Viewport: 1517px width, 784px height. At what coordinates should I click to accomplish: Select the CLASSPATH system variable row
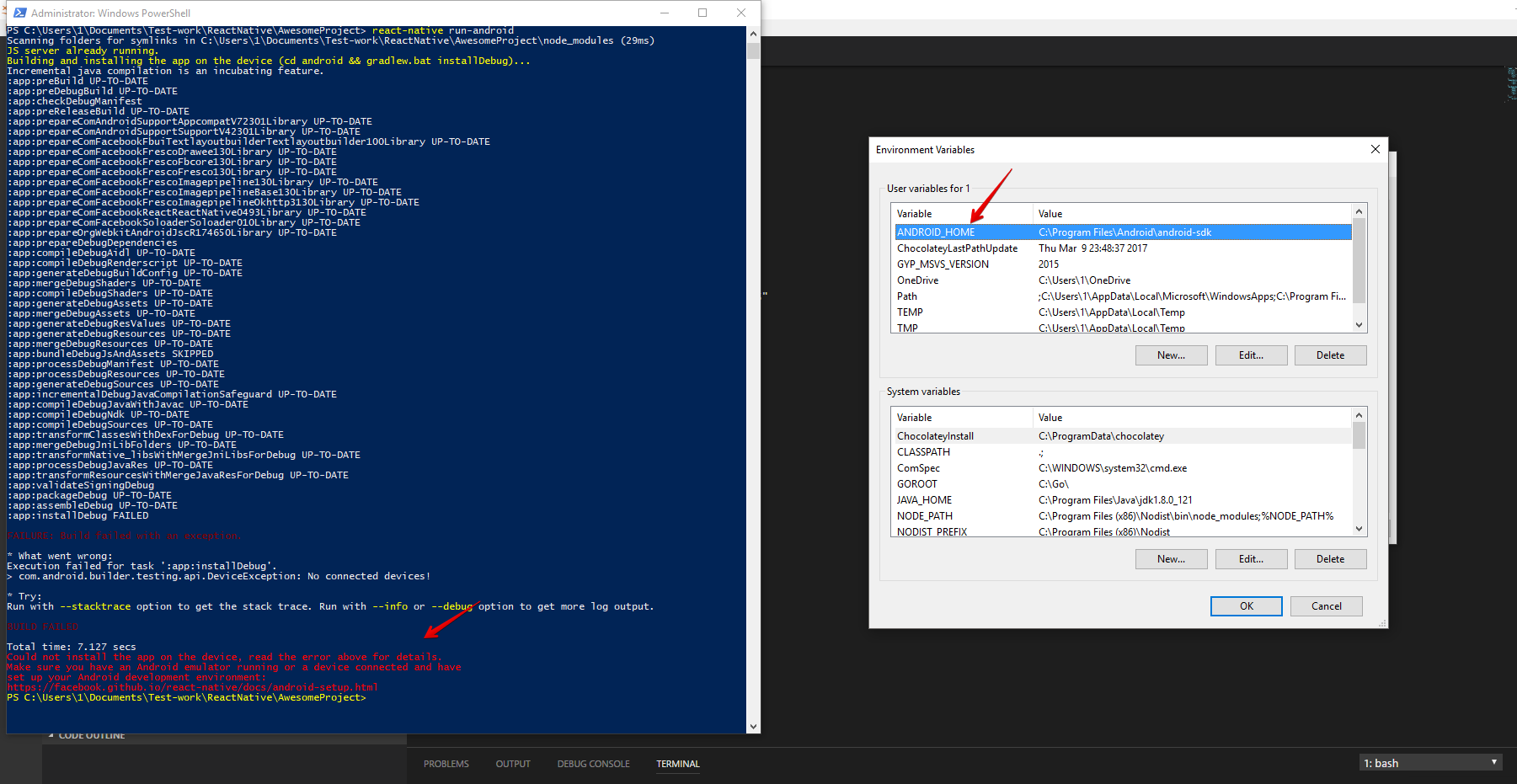click(1123, 452)
